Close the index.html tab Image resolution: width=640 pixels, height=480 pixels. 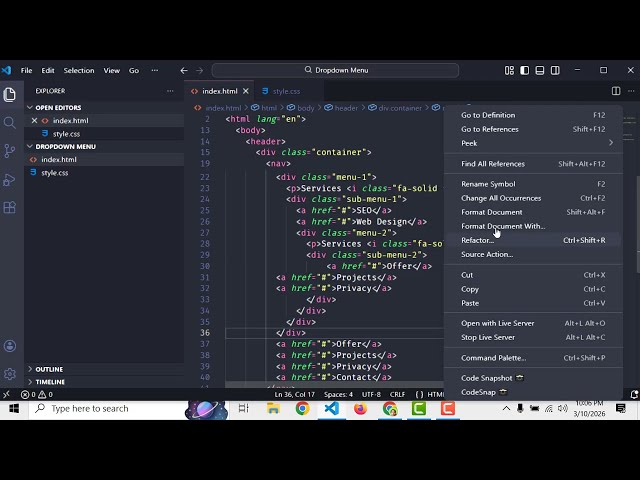(246, 91)
